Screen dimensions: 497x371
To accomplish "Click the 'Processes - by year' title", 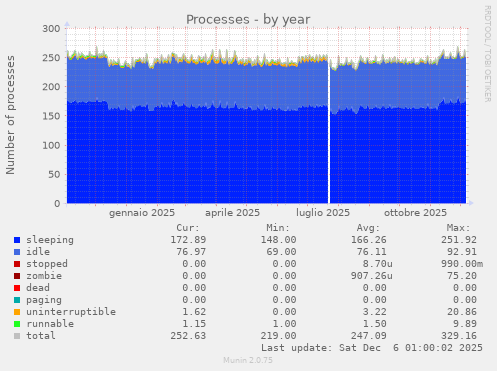I will 248,20.
